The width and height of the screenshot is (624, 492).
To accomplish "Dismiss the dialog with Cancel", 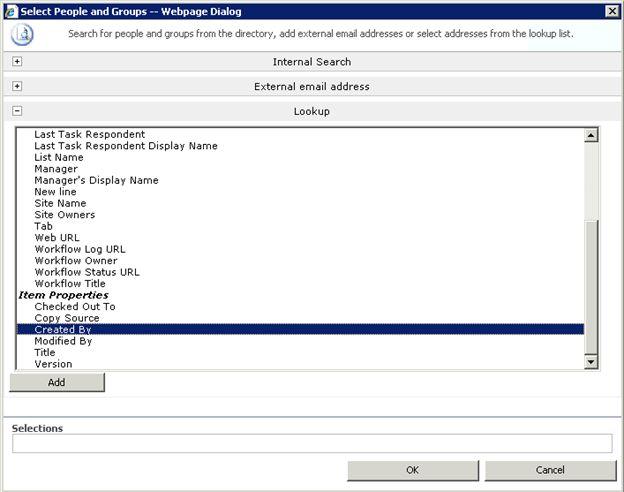I will (x=550, y=471).
